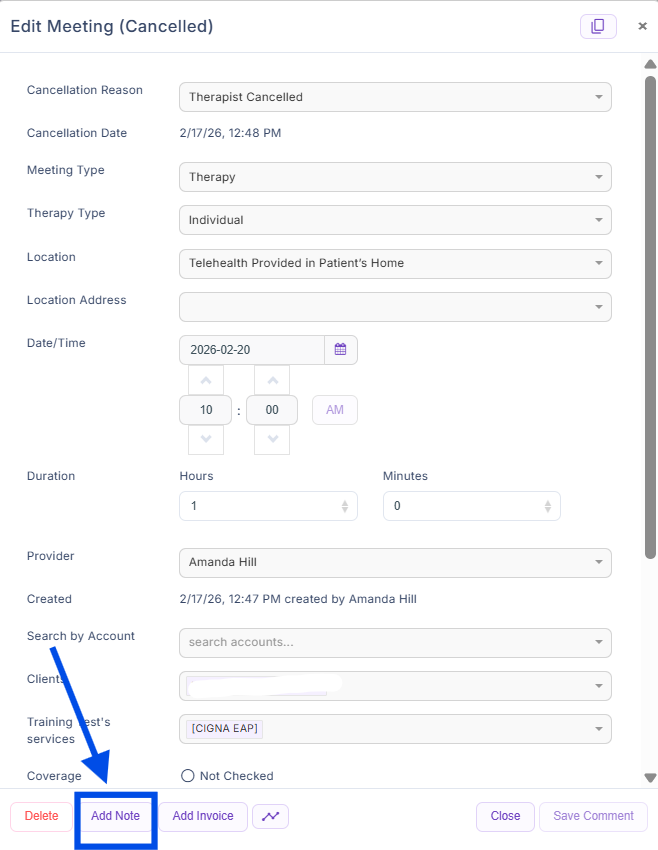Screen dimensions: 658x850
Task: Open the calendar date picker icon
Action: coord(340,350)
